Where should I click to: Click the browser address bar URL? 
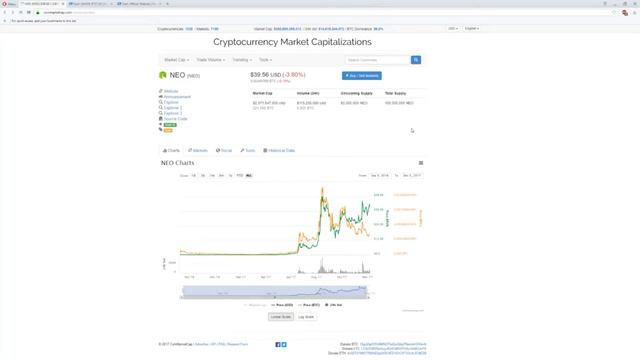[x=69, y=13]
